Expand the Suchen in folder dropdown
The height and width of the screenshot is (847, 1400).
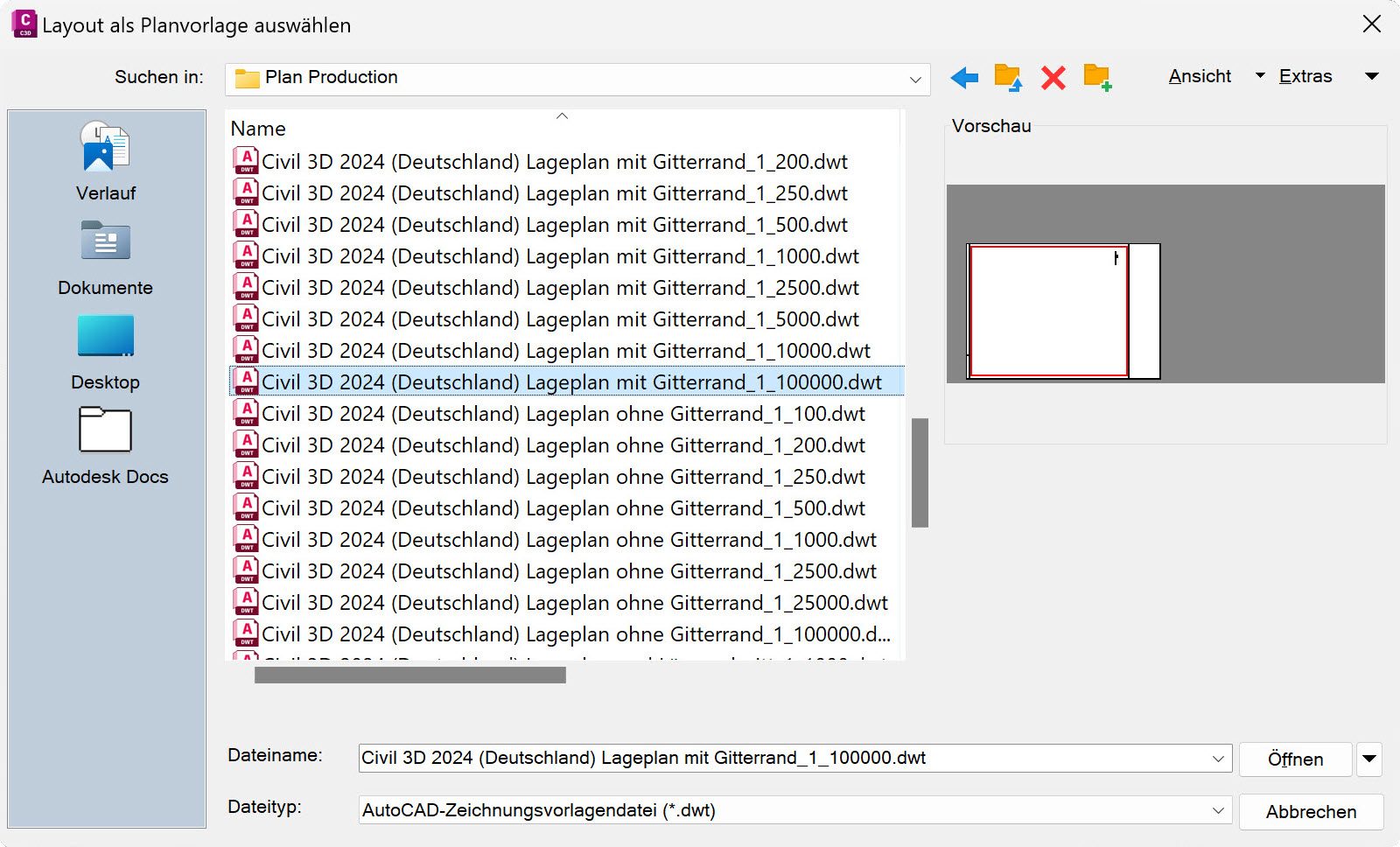pos(915,79)
